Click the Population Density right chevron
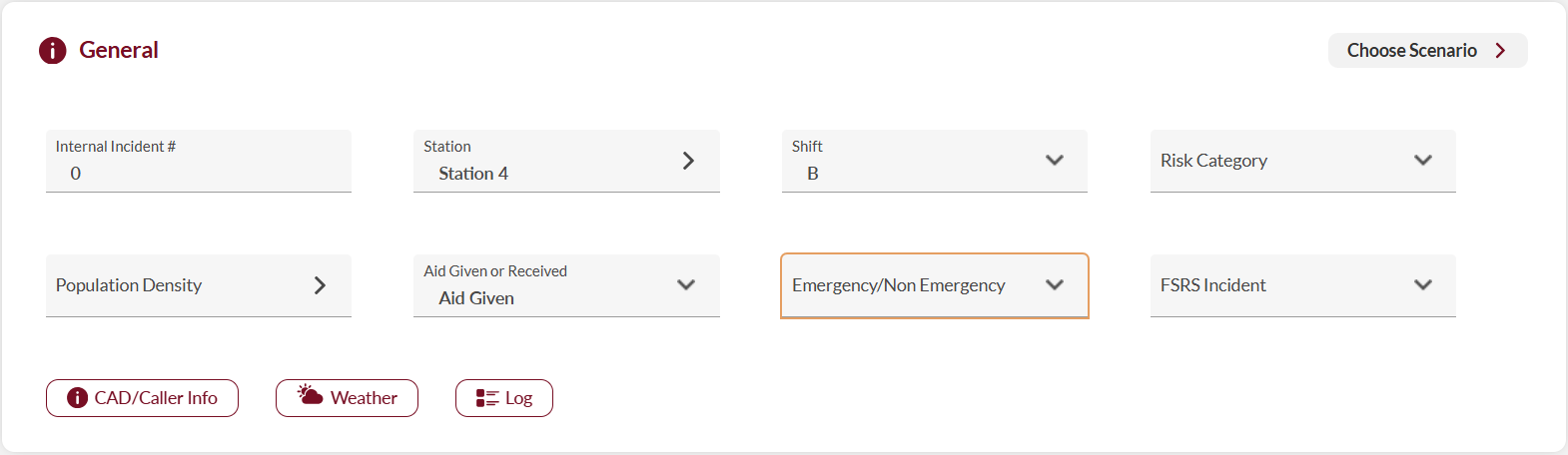The image size is (1568, 455). (320, 285)
